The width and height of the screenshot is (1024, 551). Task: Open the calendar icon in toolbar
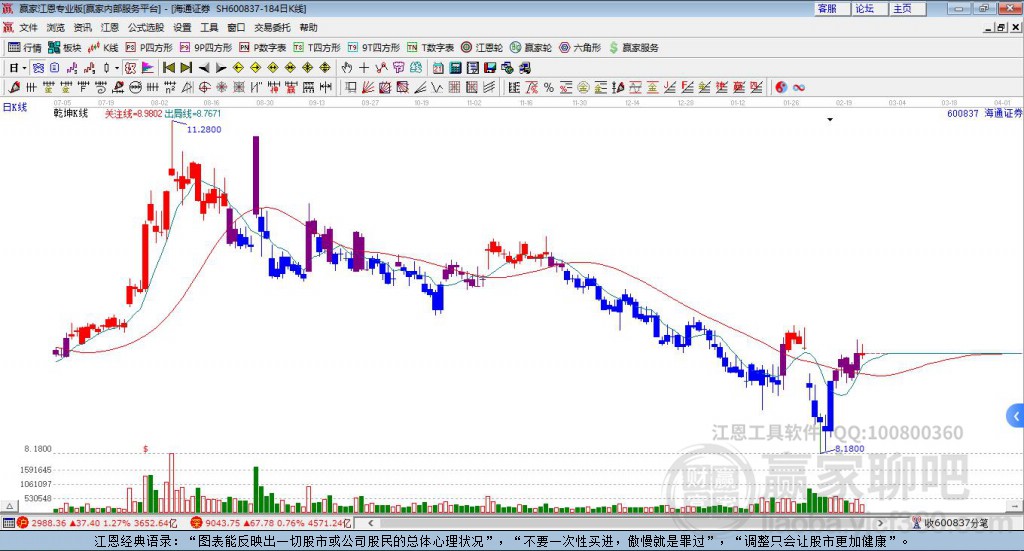438,68
